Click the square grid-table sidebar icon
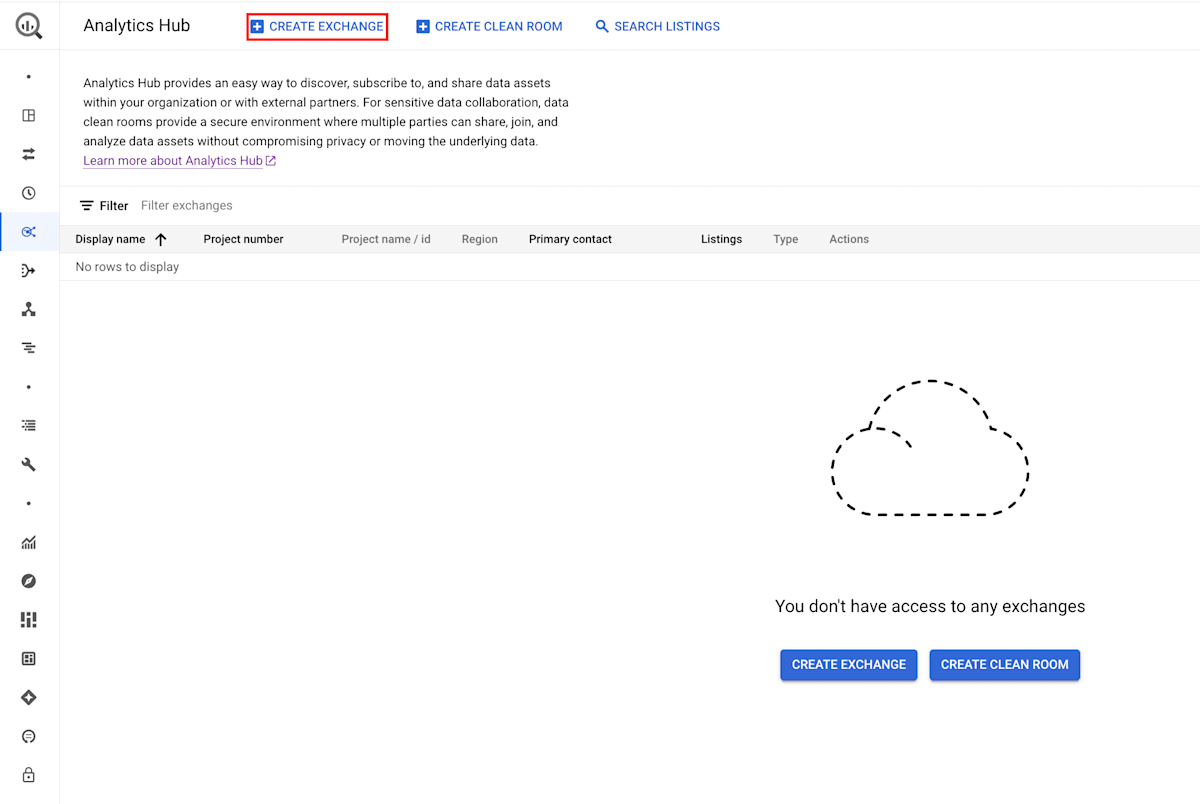The image size is (1200, 804). 29,659
